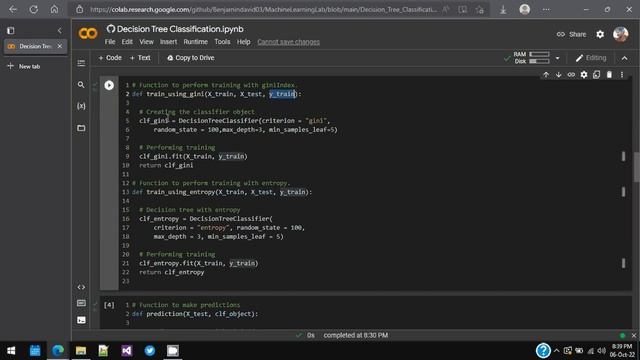Close the Decision Tree browser tab
The height and width of the screenshot is (360, 640).
60,47
